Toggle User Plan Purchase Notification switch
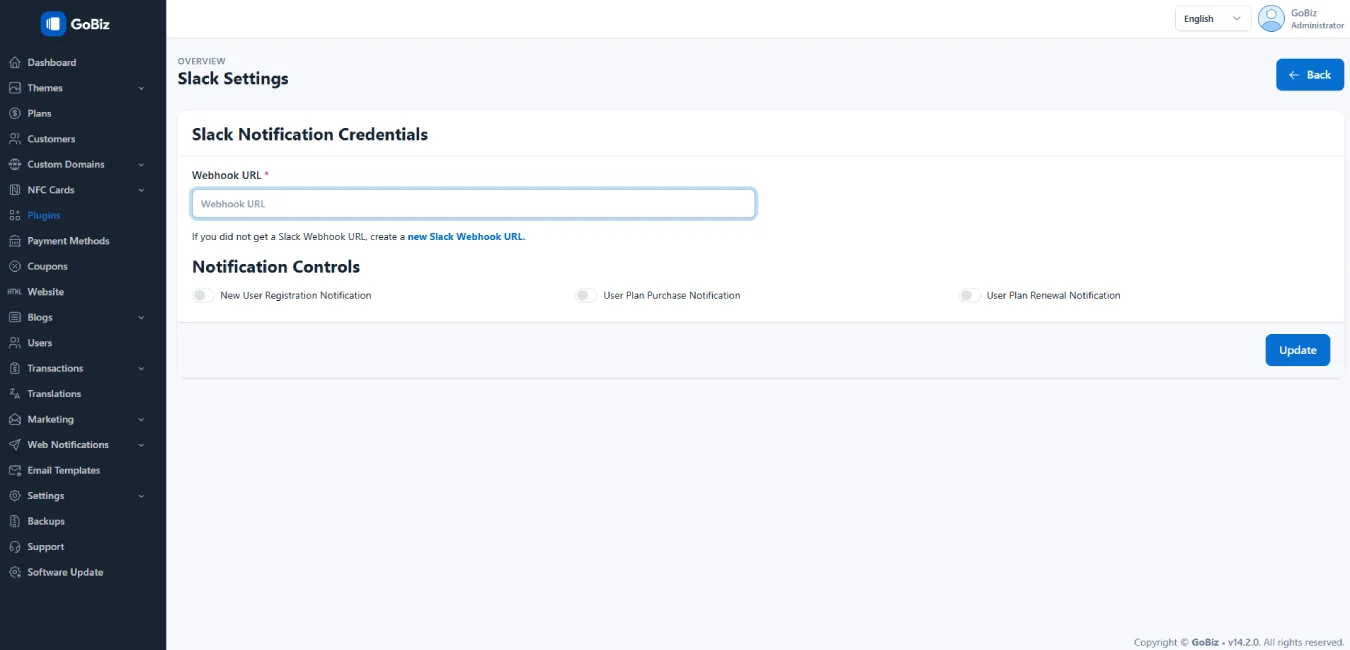The width and height of the screenshot is (1350, 650). click(x=586, y=295)
